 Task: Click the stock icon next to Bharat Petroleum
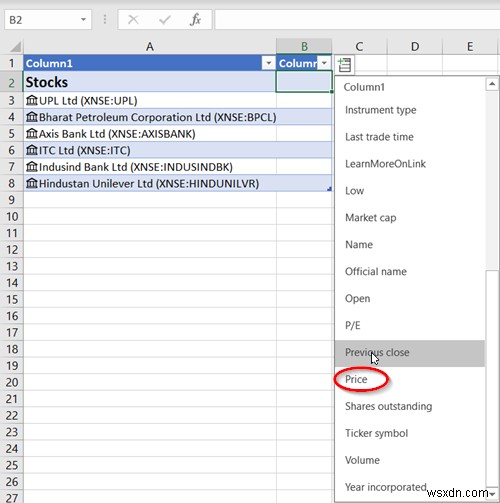point(32,117)
